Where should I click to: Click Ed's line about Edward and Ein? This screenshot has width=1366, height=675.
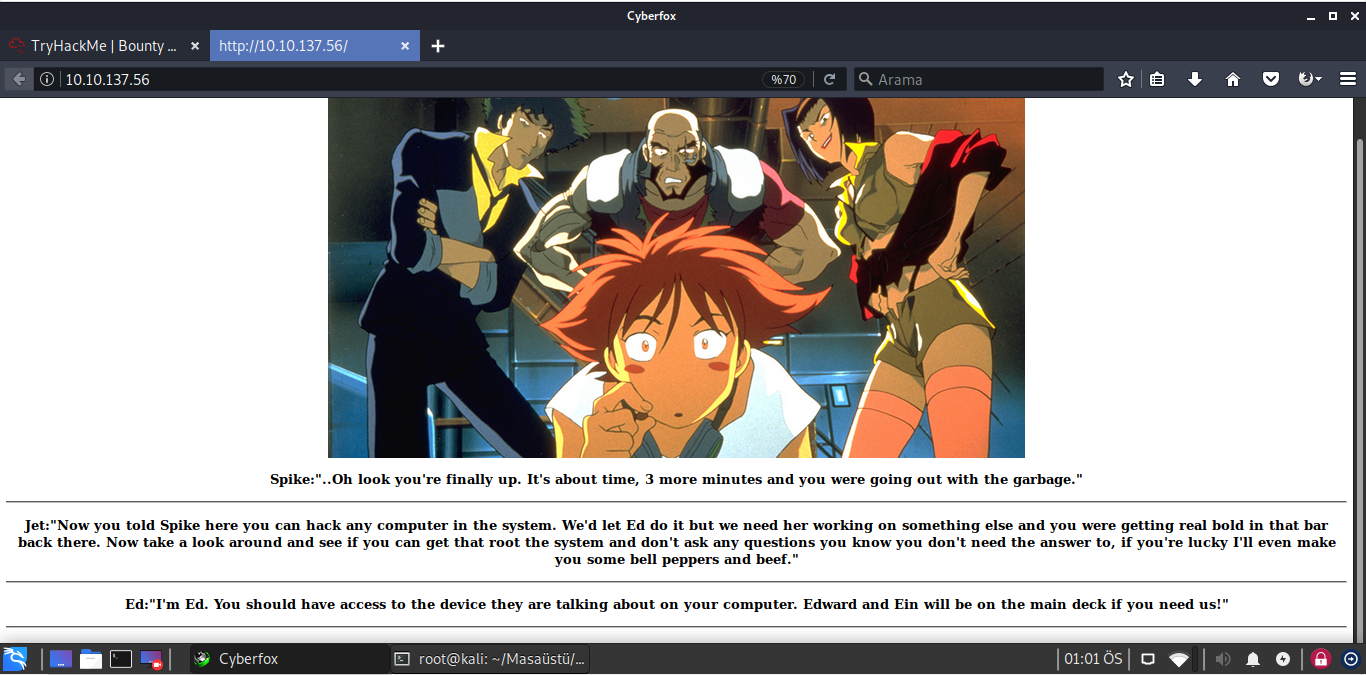coord(676,604)
